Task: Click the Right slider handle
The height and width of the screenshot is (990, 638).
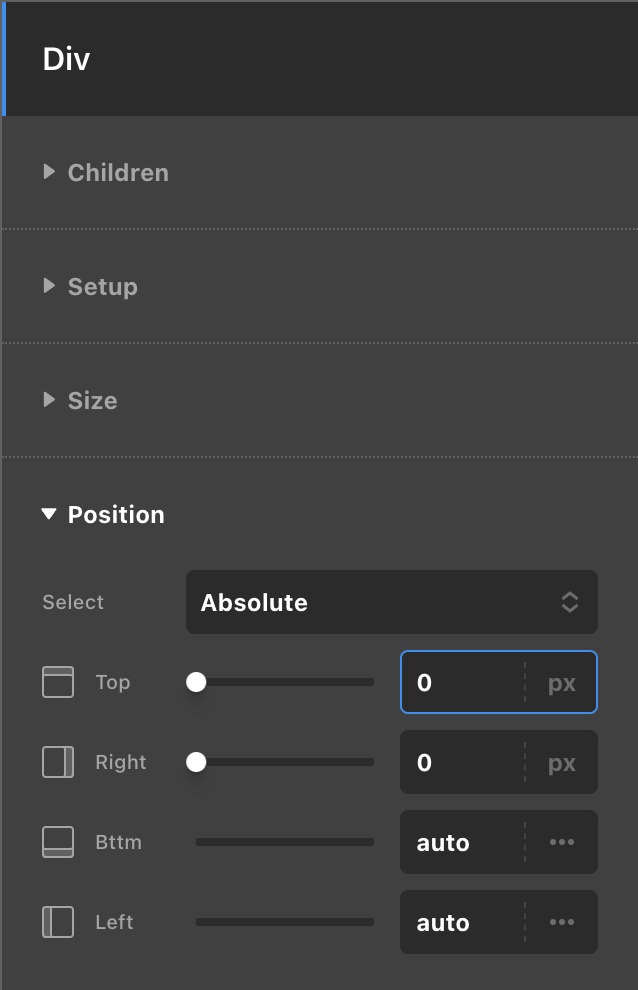Action: point(196,762)
